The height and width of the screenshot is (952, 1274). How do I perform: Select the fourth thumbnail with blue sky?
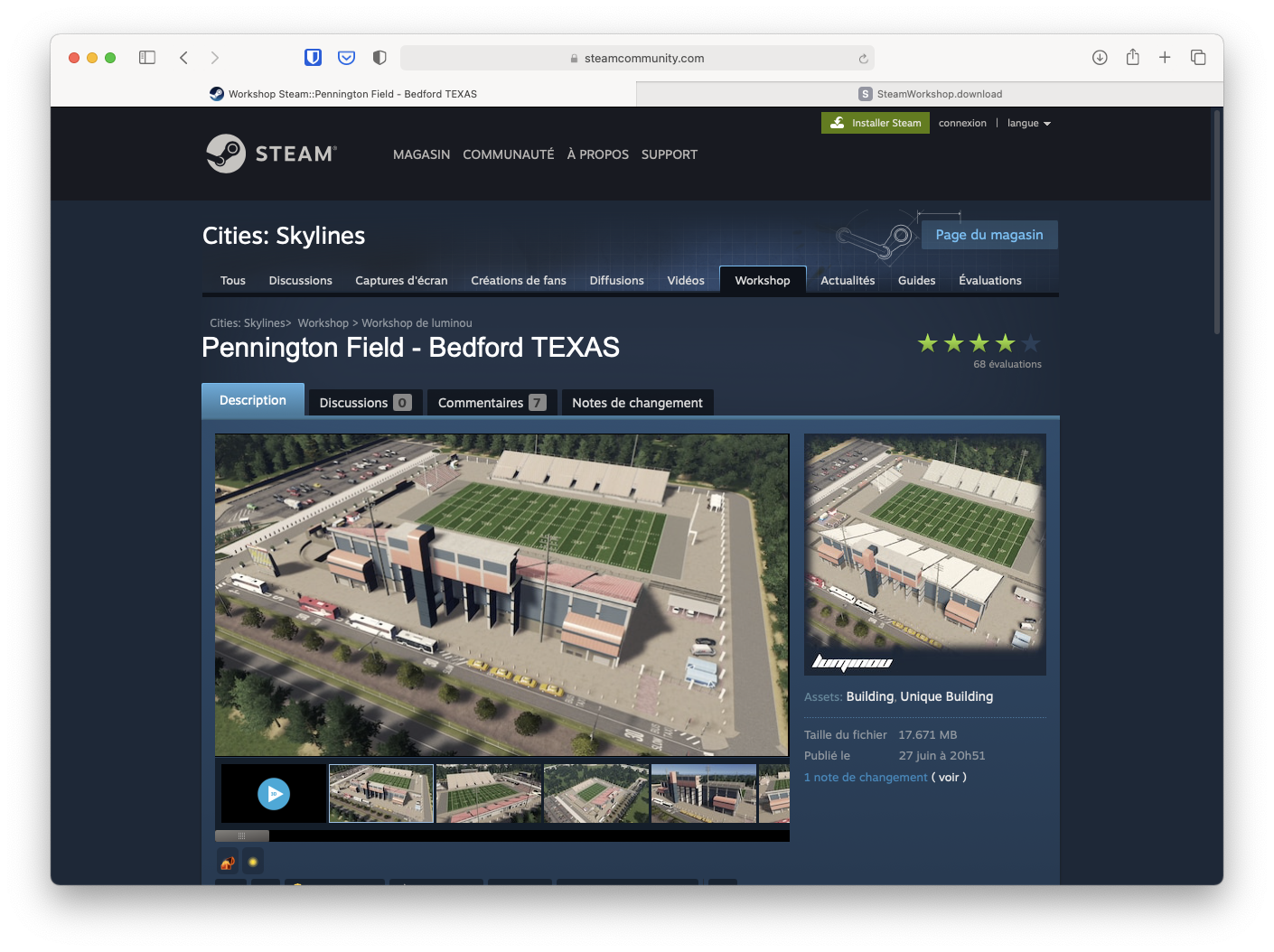(x=704, y=794)
